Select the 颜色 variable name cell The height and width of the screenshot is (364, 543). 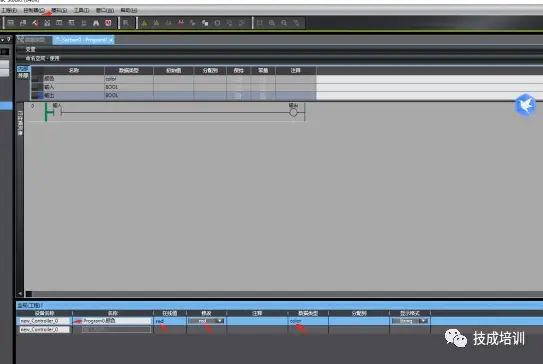pyautogui.click(x=74, y=79)
